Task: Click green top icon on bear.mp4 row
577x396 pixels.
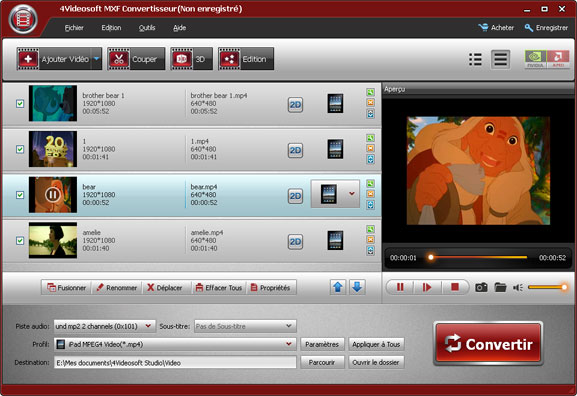Action: 370,183
